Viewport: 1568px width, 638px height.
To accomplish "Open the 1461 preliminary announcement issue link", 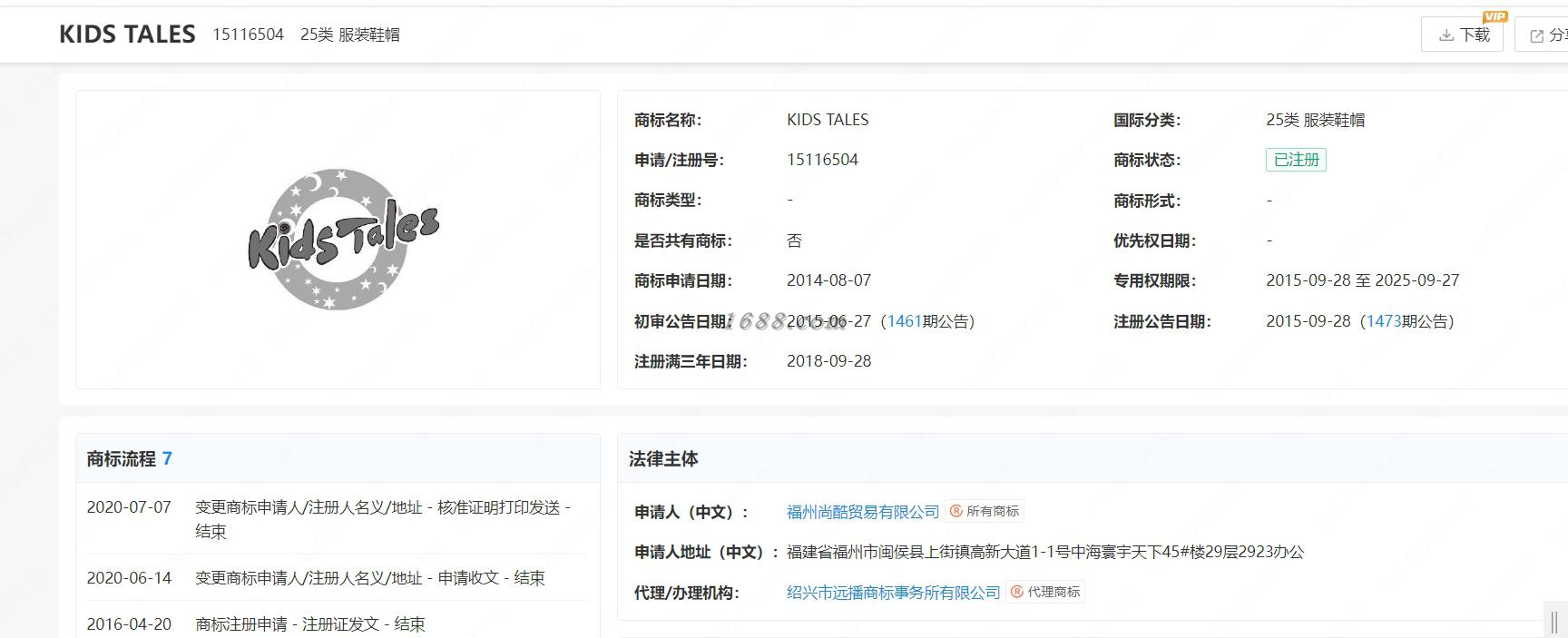I will pos(904,321).
